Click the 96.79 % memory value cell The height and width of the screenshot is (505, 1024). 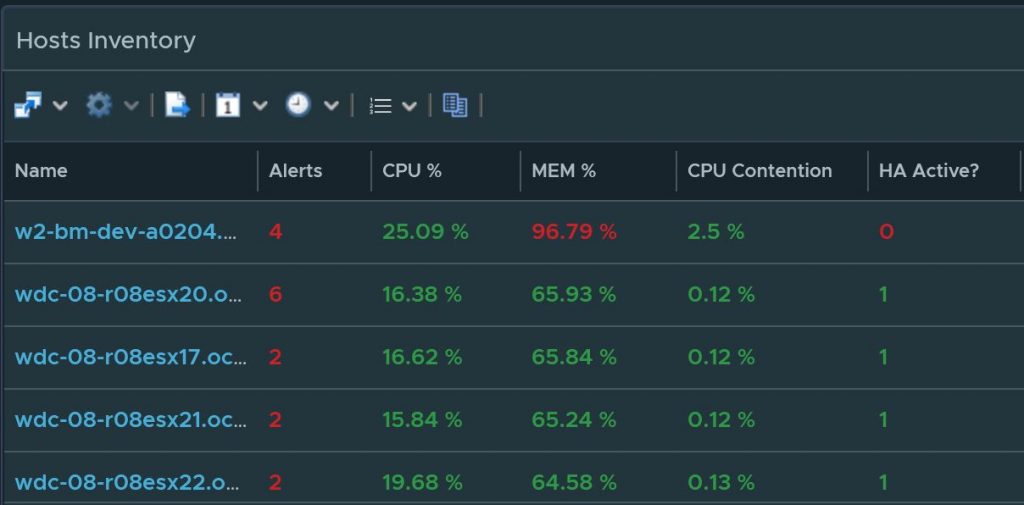pyautogui.click(x=574, y=232)
